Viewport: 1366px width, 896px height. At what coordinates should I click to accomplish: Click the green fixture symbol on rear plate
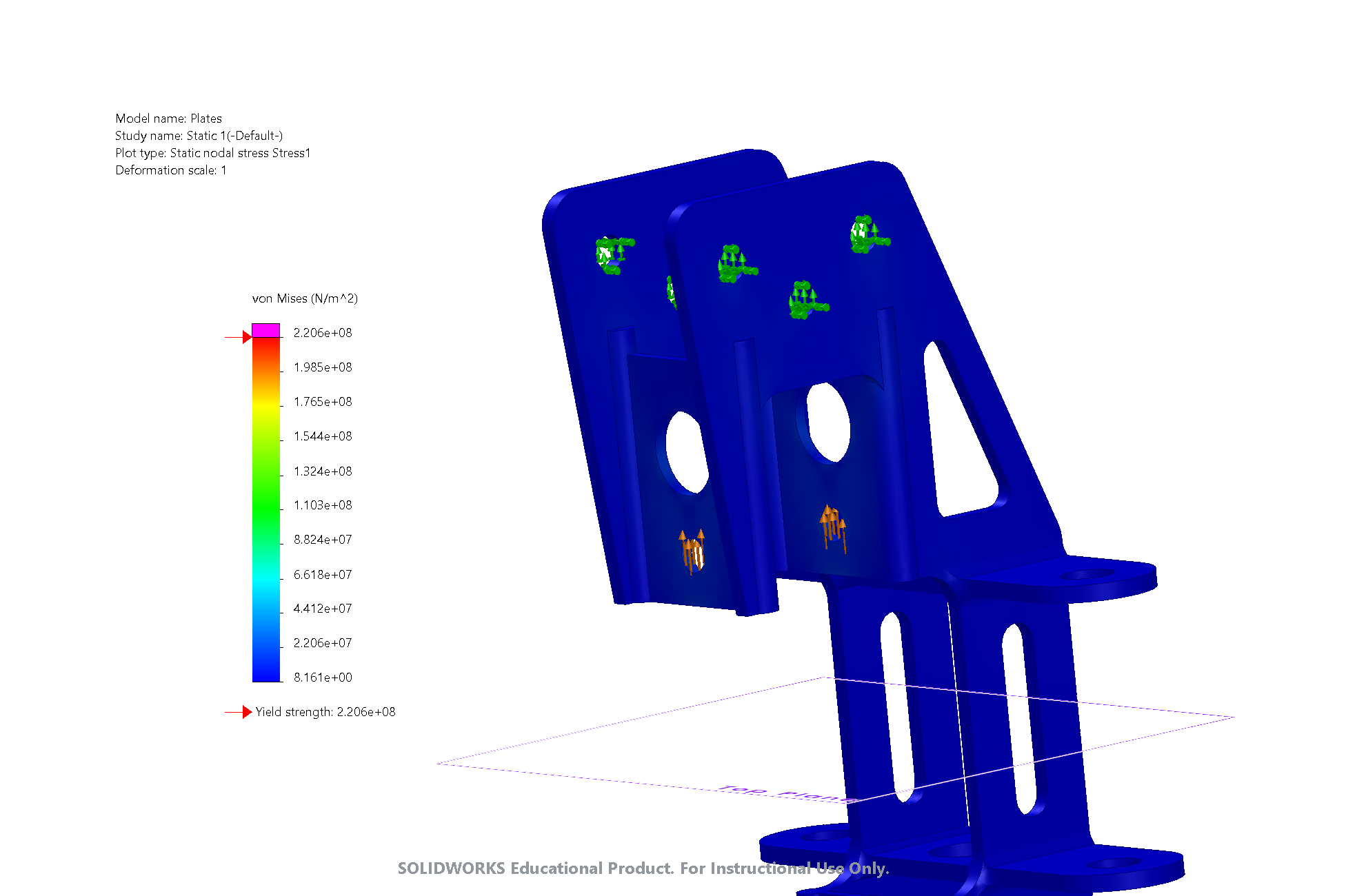point(612,254)
